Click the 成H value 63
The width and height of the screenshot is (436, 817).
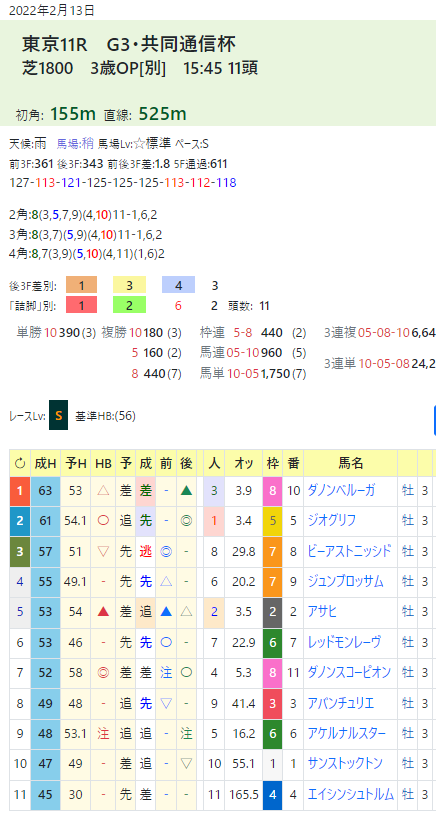(x=45, y=491)
